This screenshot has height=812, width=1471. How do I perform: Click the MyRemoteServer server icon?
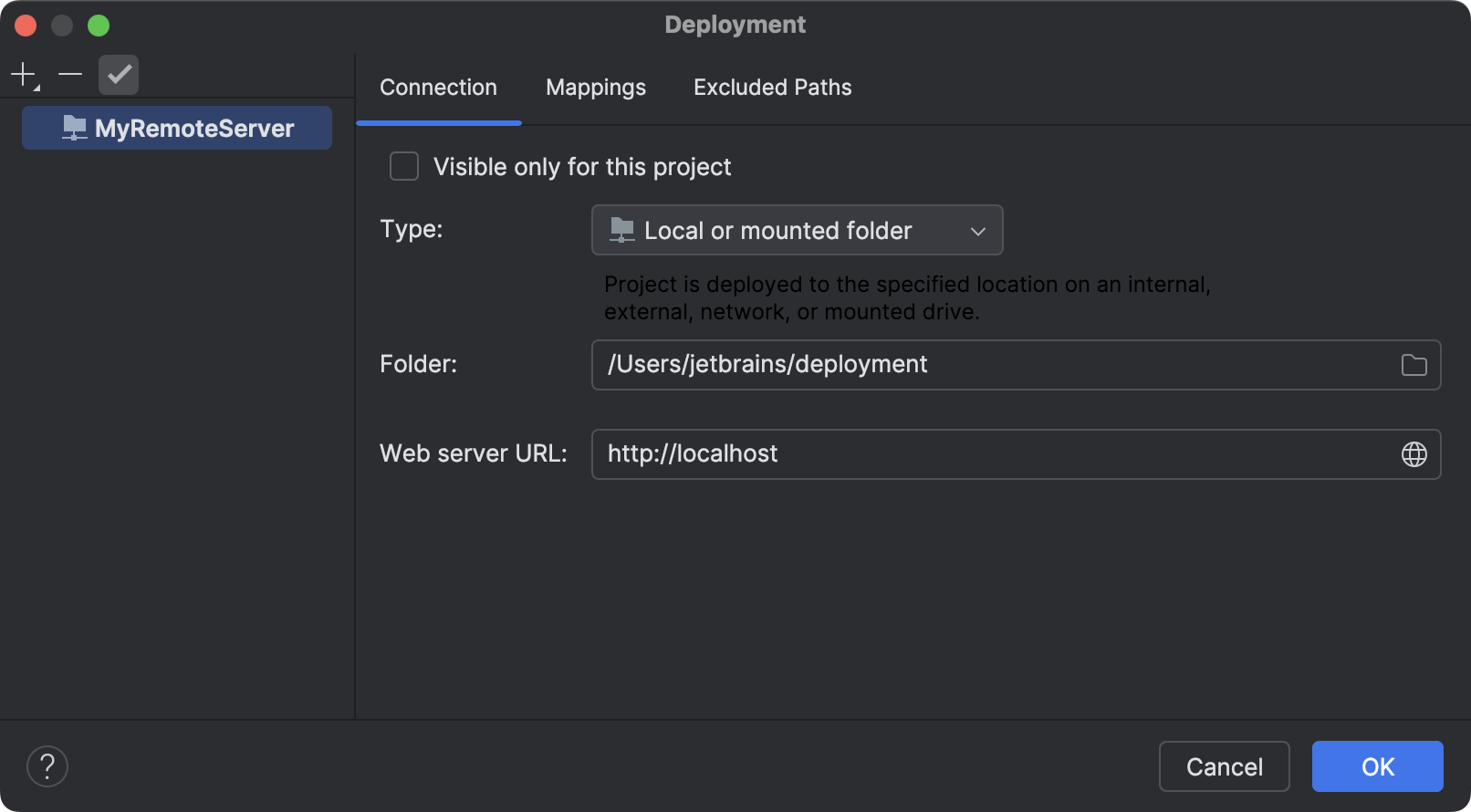pyautogui.click(x=74, y=129)
